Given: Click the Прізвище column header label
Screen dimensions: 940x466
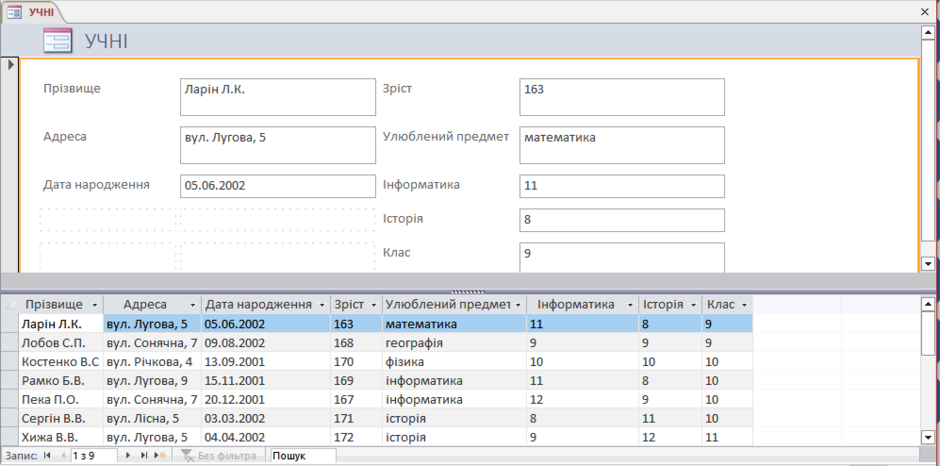Looking at the screenshot, I should pyautogui.click(x=54, y=305).
